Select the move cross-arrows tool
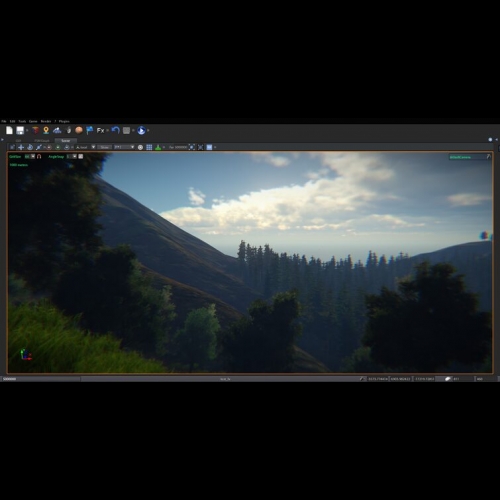The image size is (500, 500). click(x=21, y=147)
